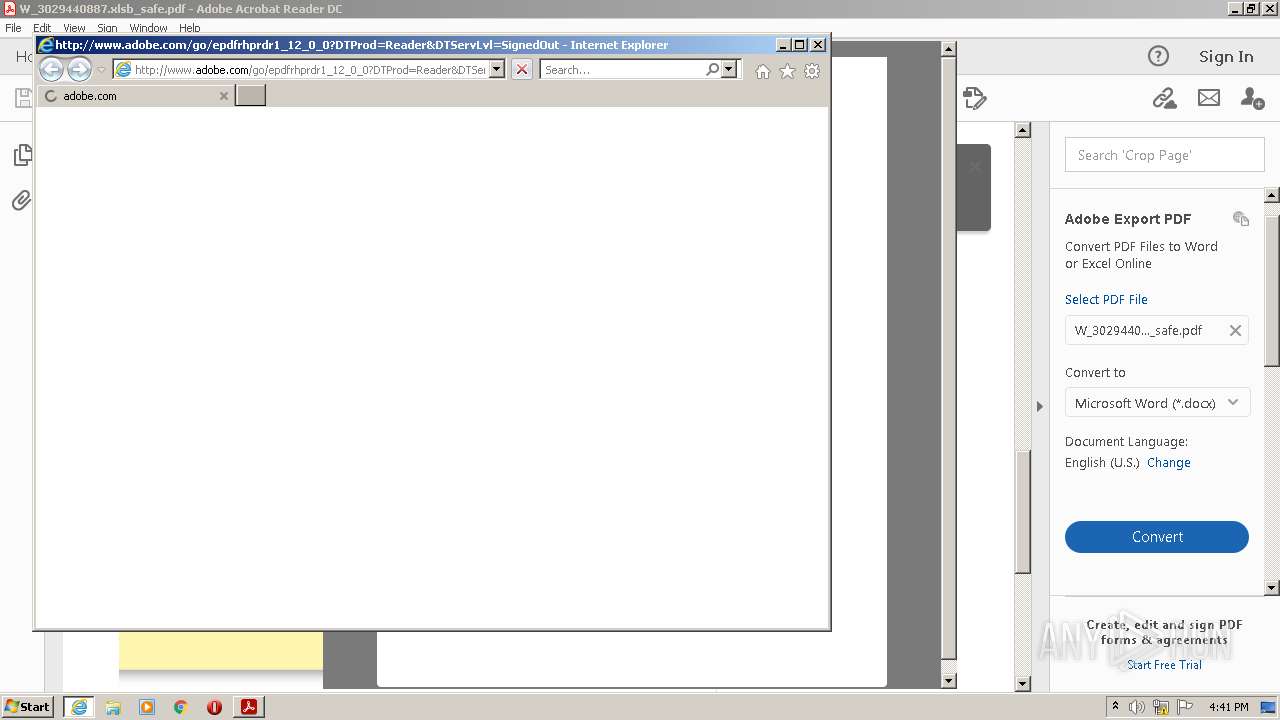Click the search magnifier in Internet Explorer

coord(712,69)
